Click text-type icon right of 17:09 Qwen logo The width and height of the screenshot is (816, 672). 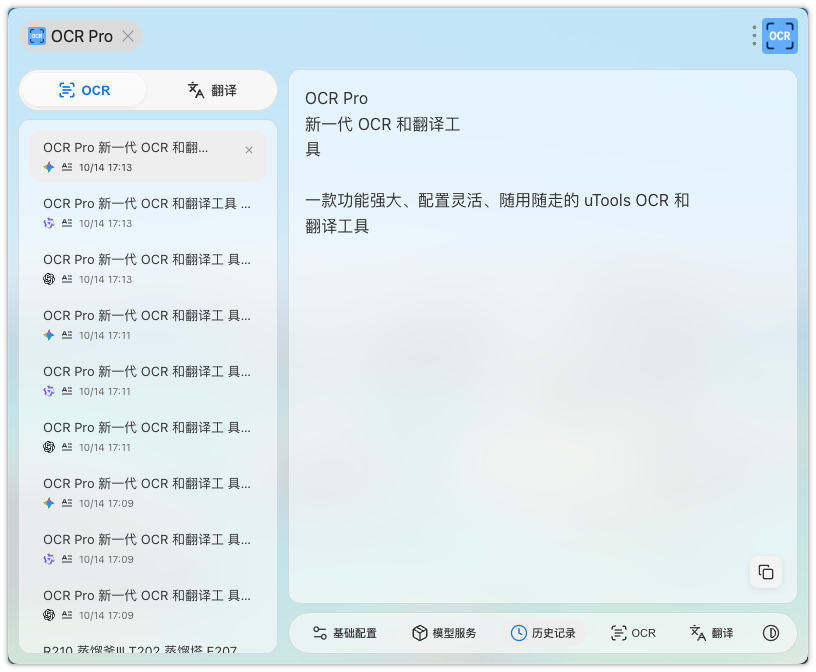coord(67,559)
